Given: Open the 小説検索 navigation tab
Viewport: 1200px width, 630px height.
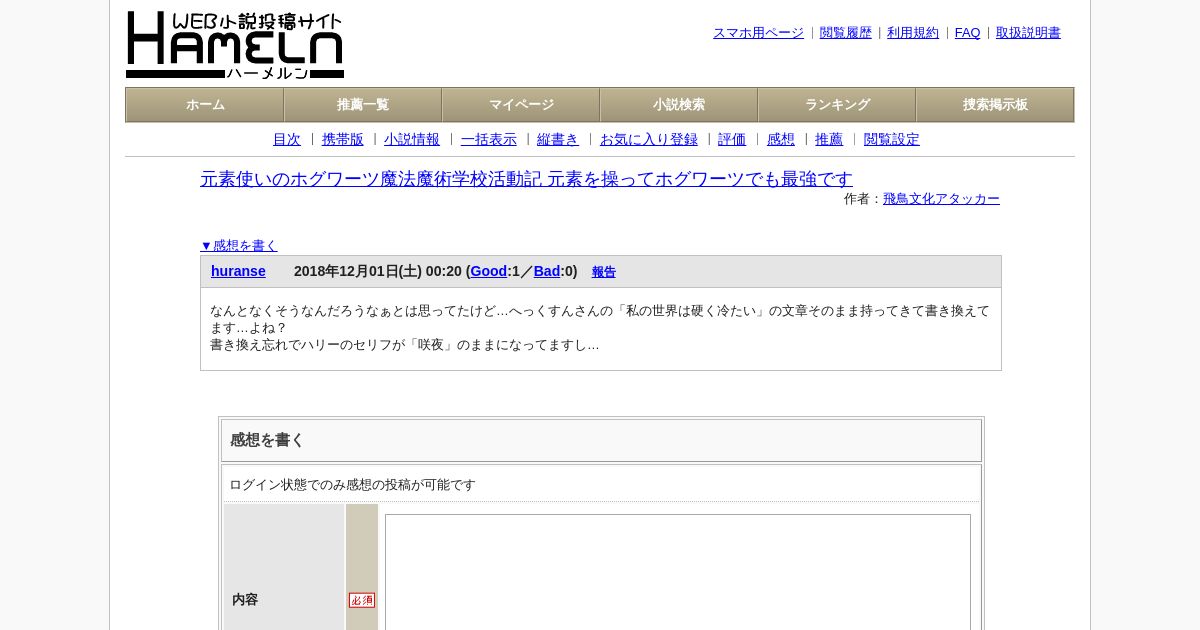Looking at the screenshot, I should [679, 105].
